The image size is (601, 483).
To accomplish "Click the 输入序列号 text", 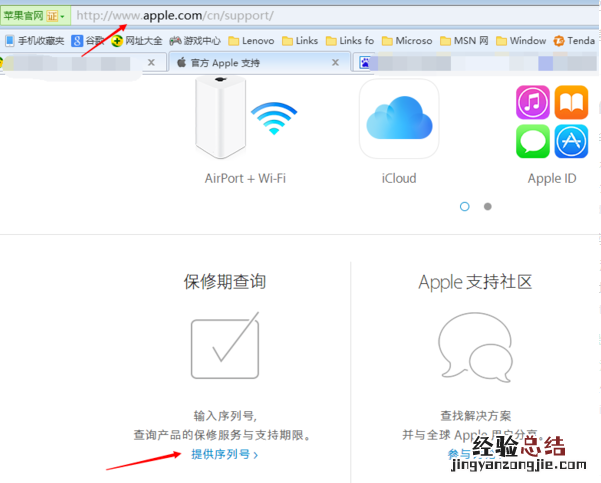I will 225,416.
